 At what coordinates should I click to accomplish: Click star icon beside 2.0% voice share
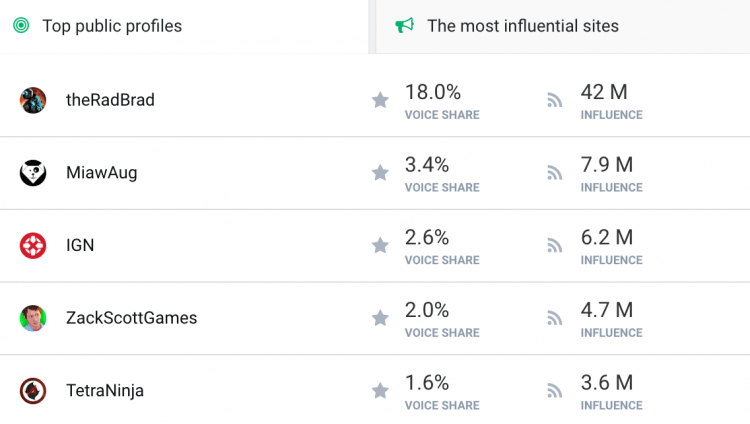tap(380, 318)
